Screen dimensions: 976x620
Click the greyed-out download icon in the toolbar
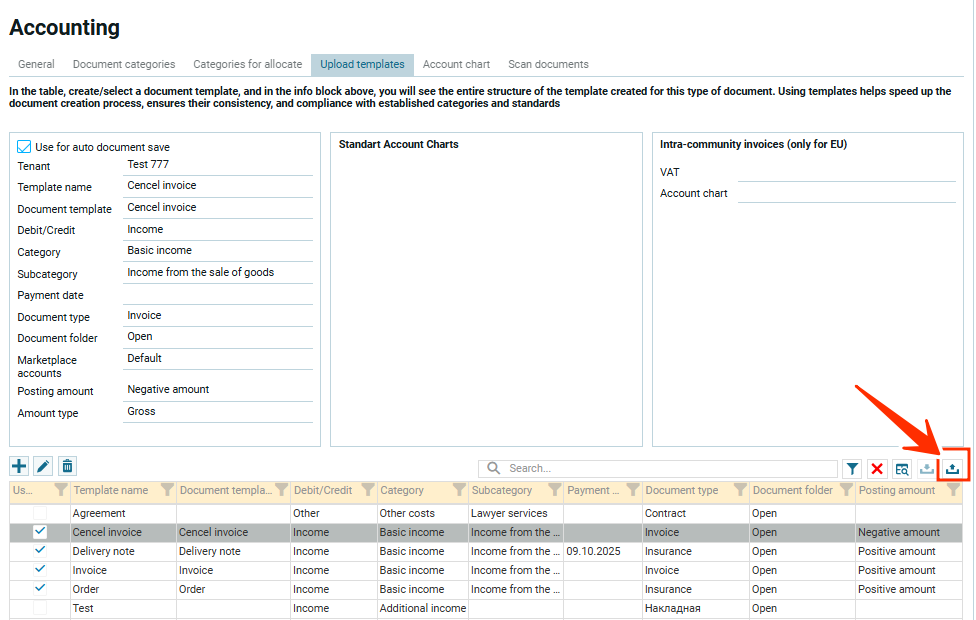click(x=928, y=468)
